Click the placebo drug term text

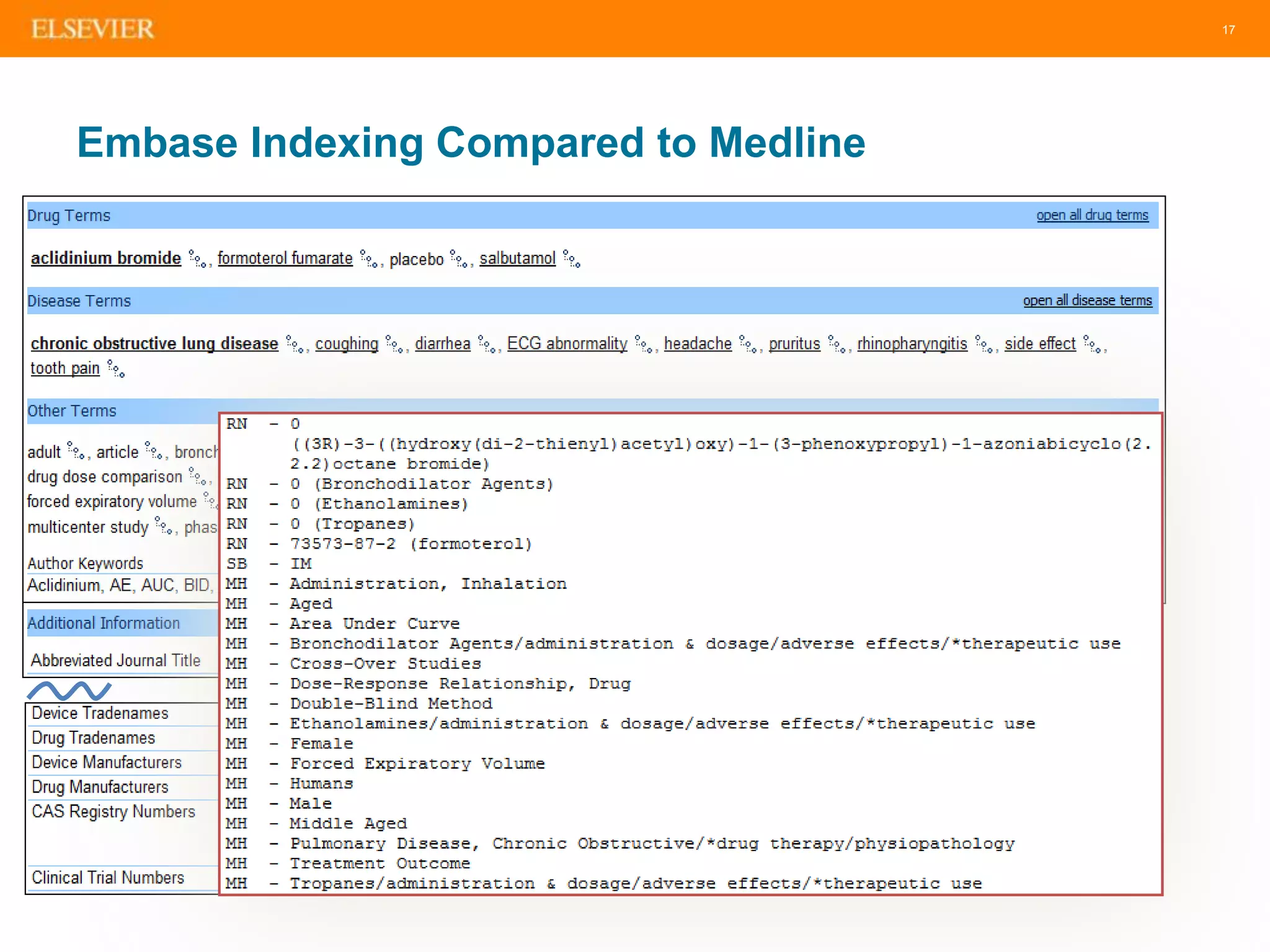tap(417, 259)
